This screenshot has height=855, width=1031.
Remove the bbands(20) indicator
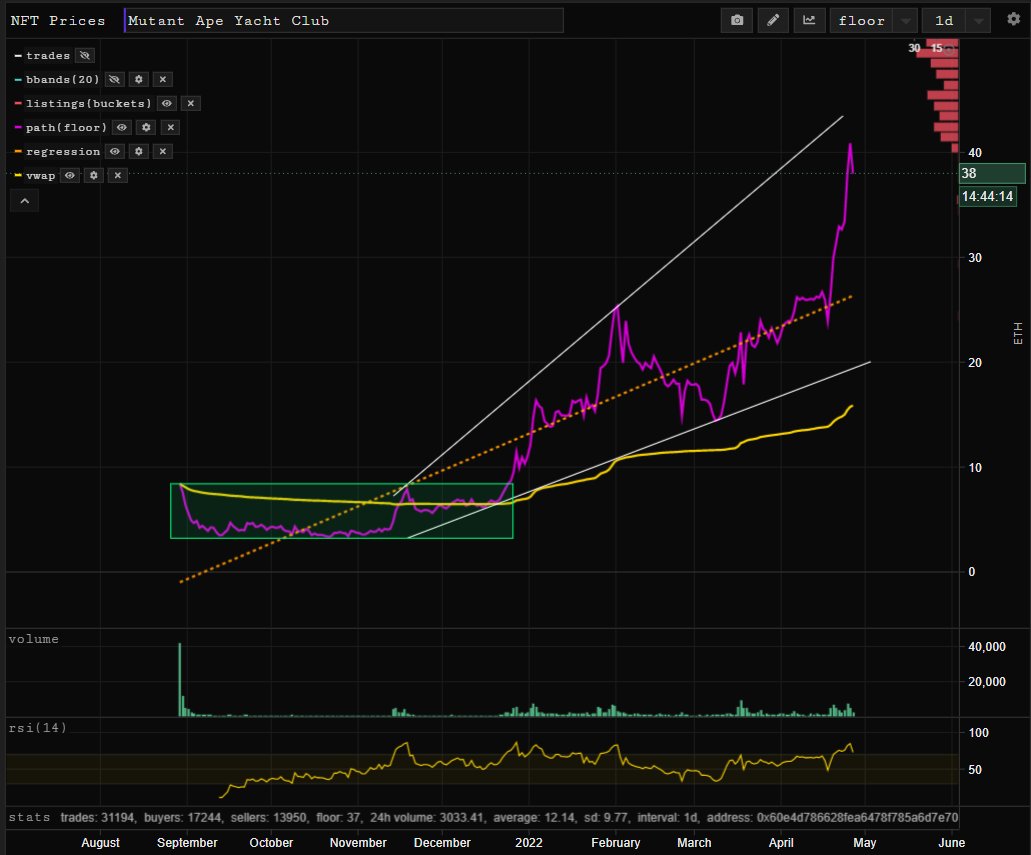[x=162, y=80]
